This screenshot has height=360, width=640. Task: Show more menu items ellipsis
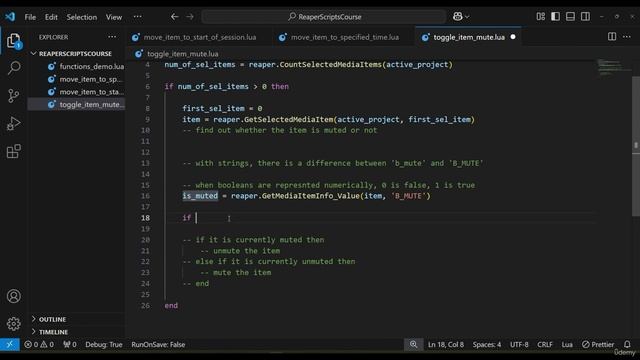pyautogui.click(x=138, y=17)
